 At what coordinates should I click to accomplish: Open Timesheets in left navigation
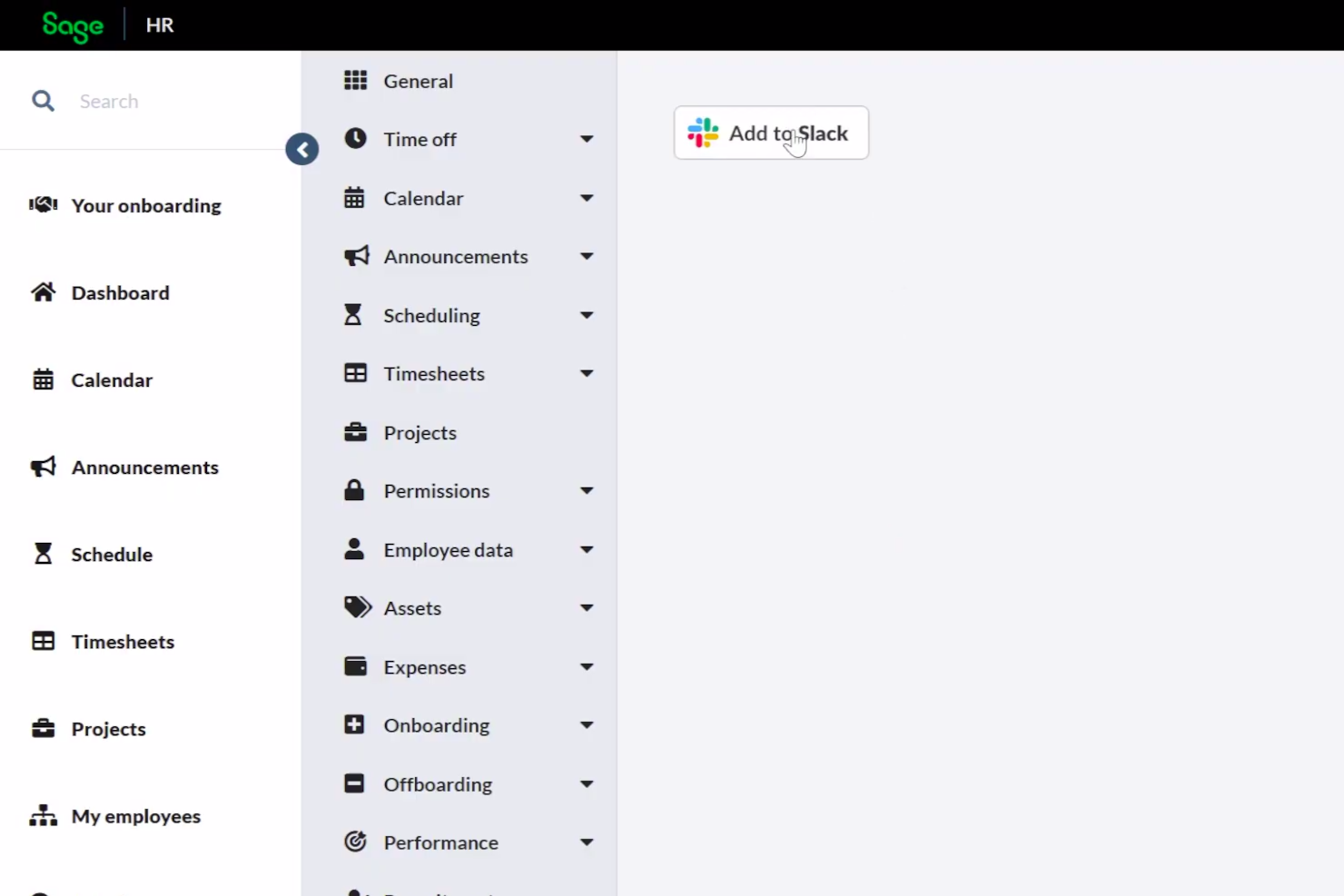coord(123,642)
